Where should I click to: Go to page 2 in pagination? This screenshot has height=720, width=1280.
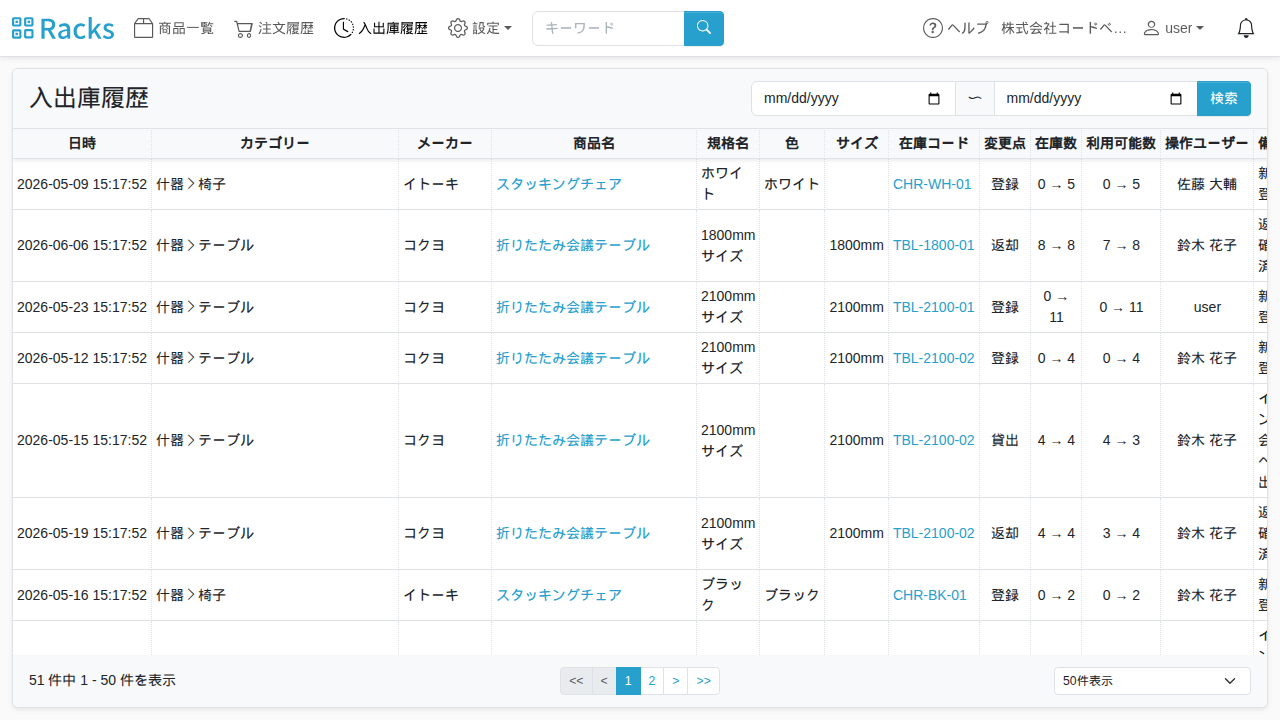[652, 681]
